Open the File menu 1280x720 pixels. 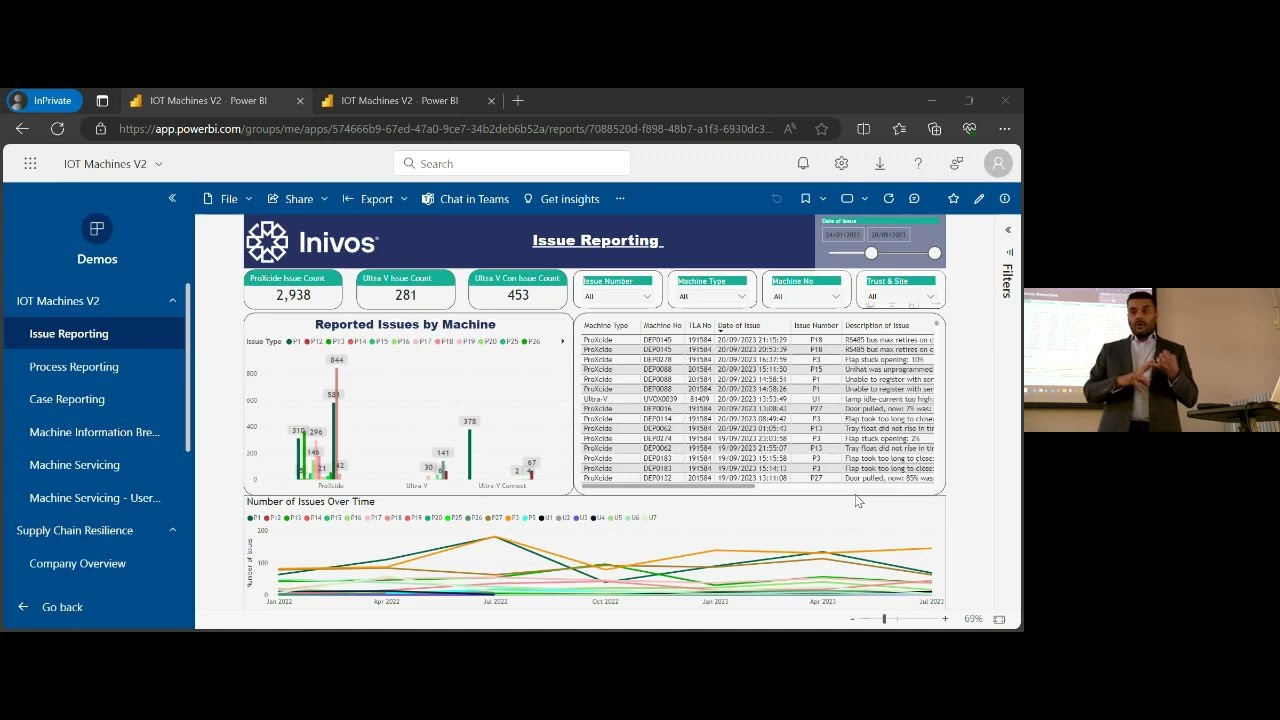[x=228, y=199]
